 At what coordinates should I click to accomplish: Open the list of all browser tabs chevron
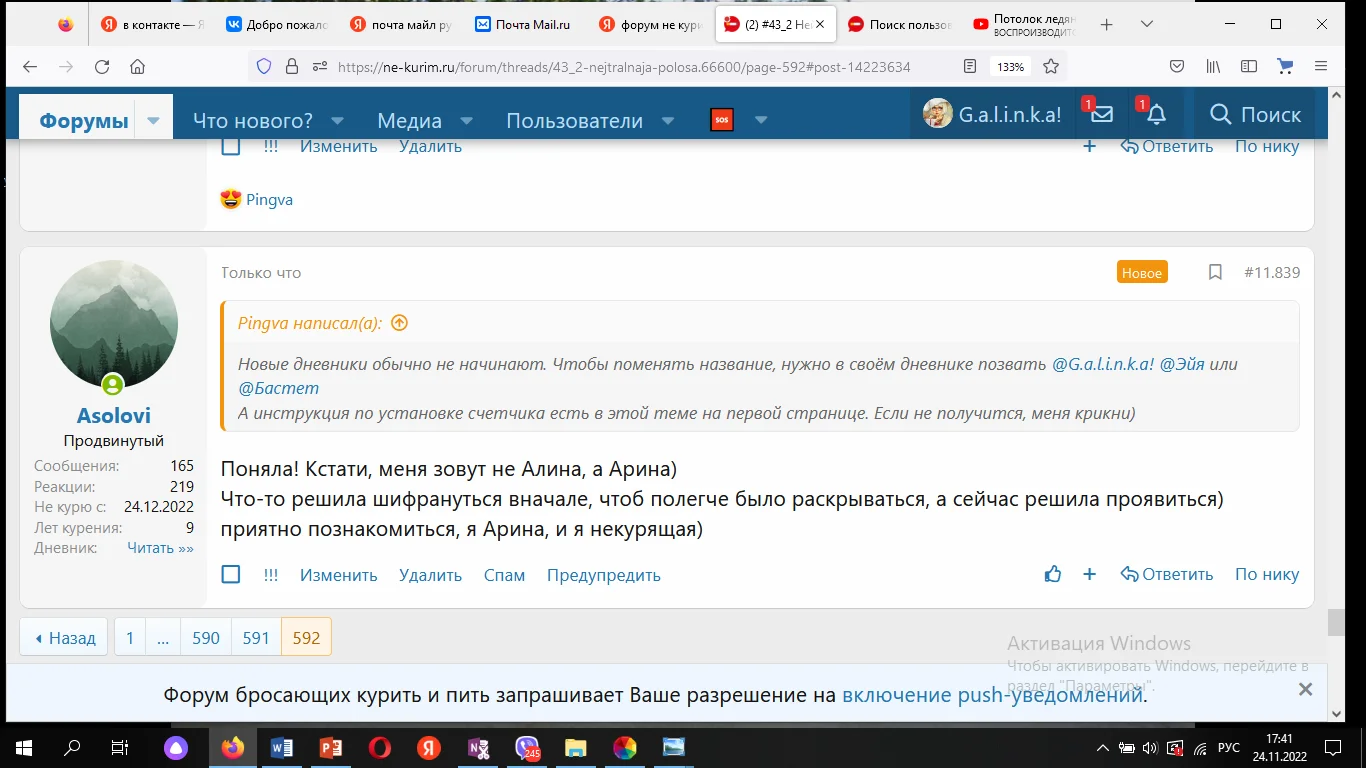(x=1145, y=23)
